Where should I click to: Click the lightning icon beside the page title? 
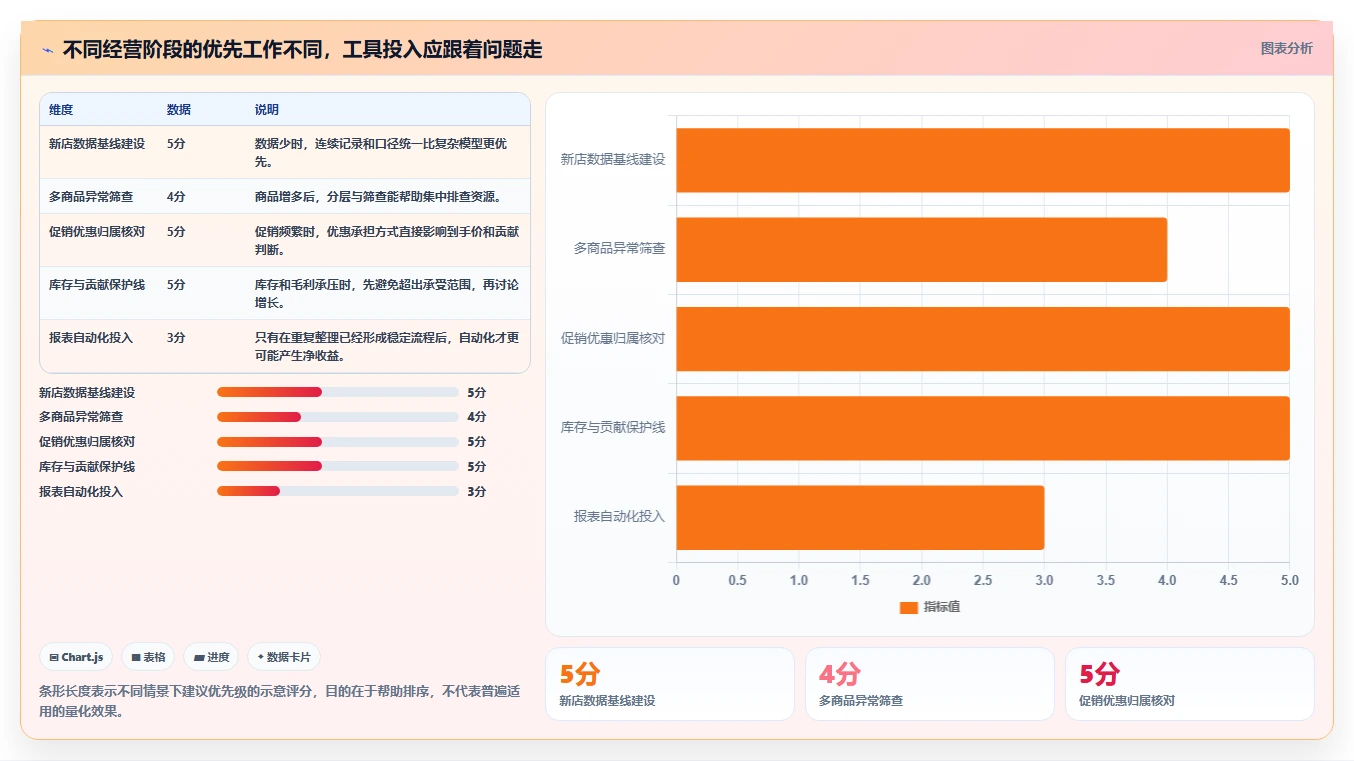point(48,50)
